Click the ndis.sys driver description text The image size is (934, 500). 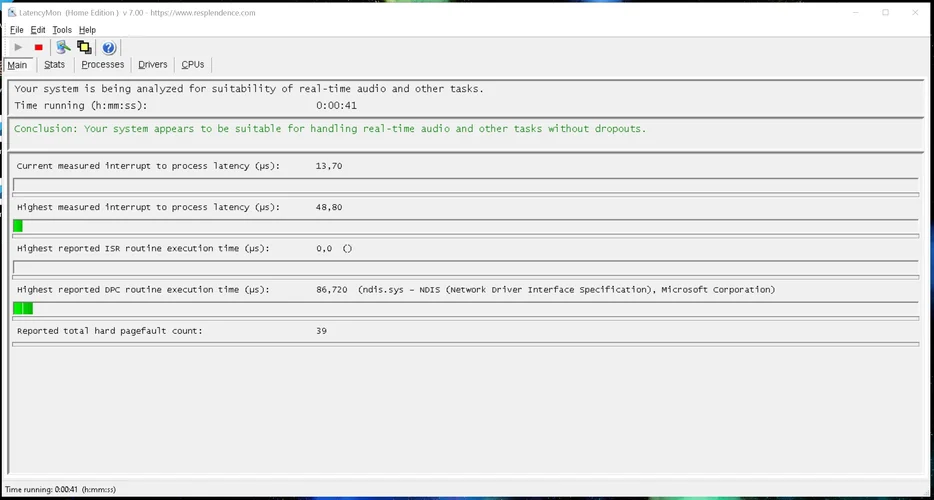[x=566, y=290]
